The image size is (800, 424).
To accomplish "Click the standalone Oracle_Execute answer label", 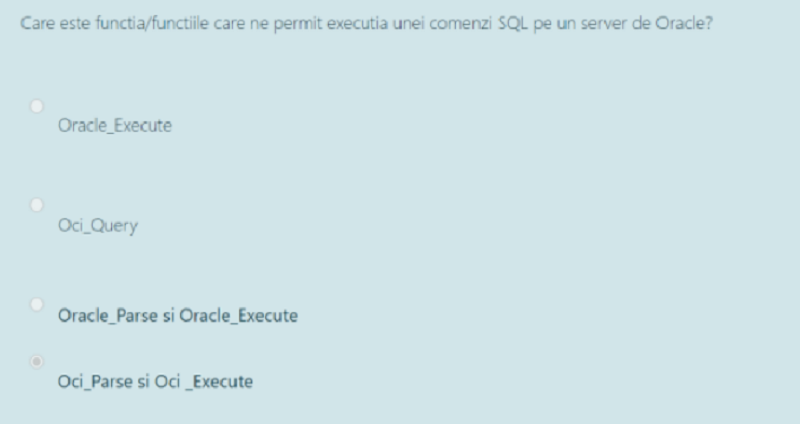I will coord(115,126).
